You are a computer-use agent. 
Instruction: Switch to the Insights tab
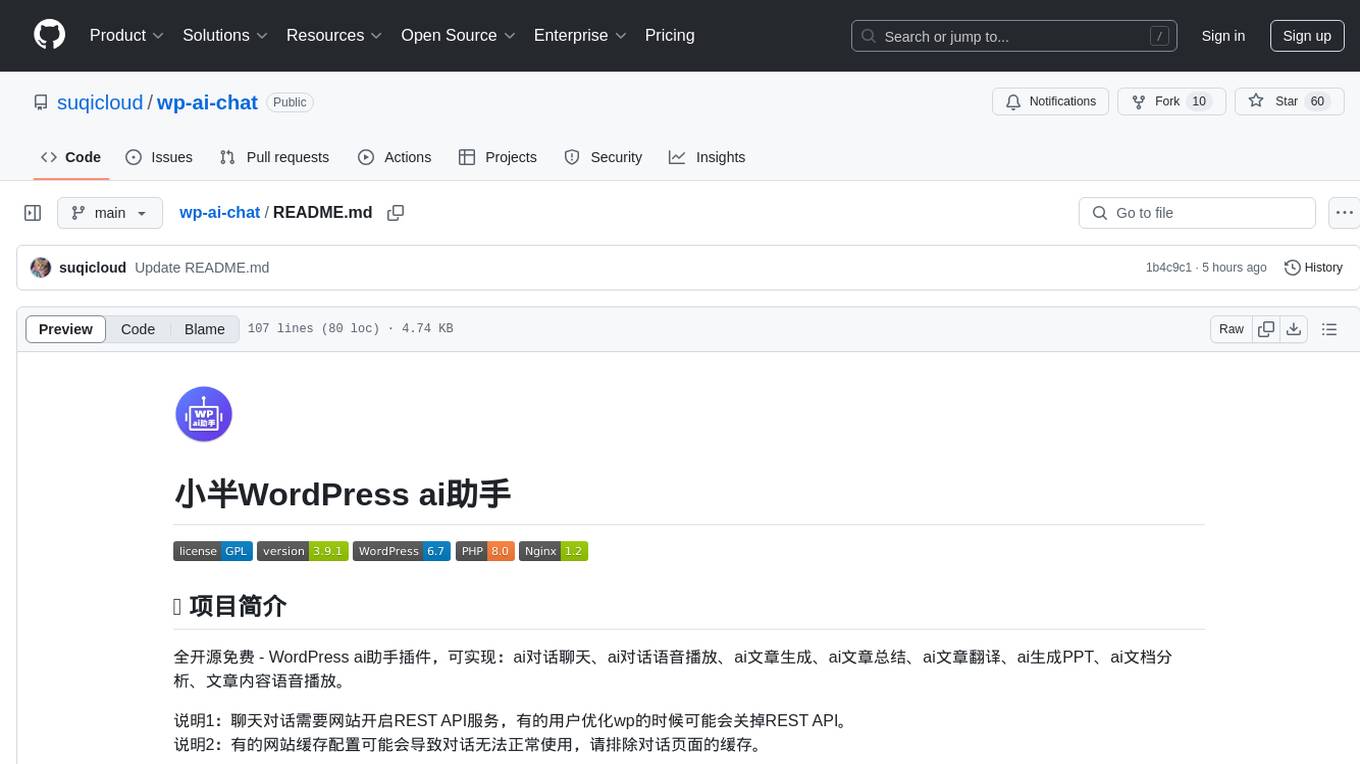[707, 157]
